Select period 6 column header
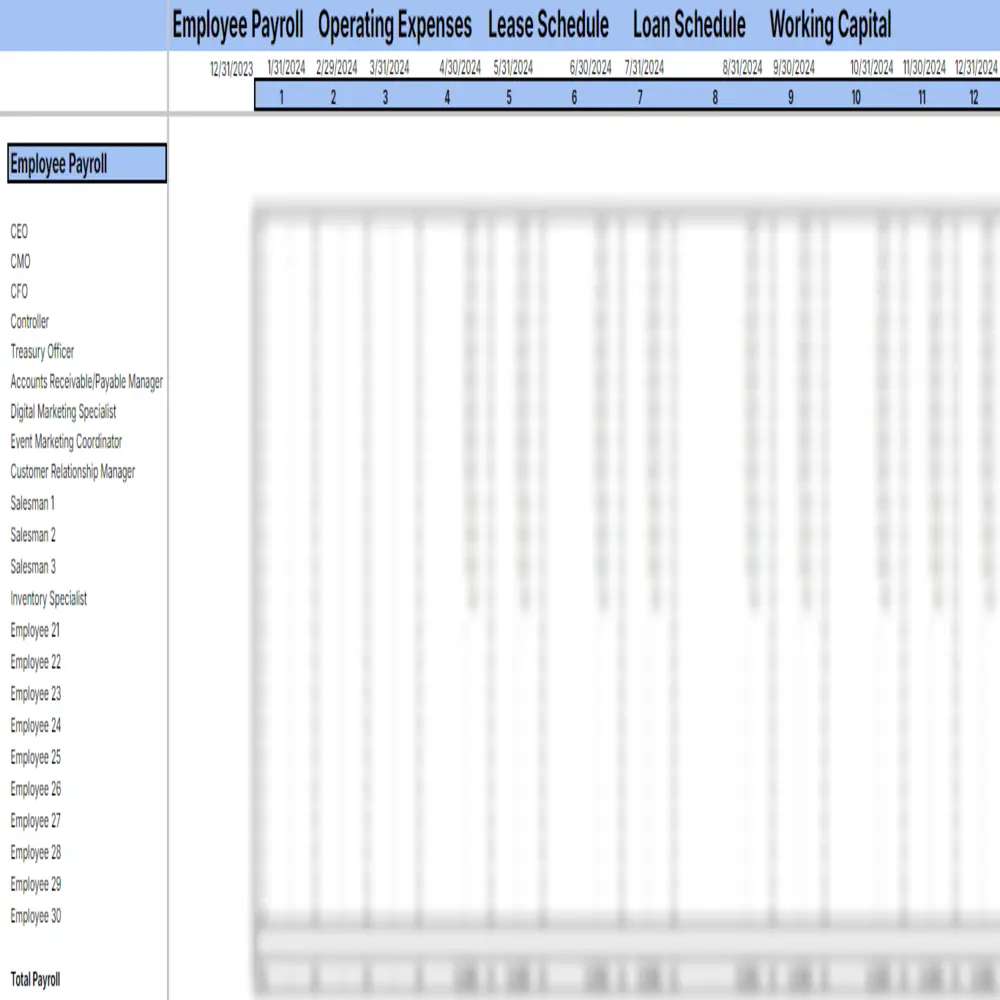This screenshot has height=1000, width=1000. pyautogui.click(x=574, y=97)
